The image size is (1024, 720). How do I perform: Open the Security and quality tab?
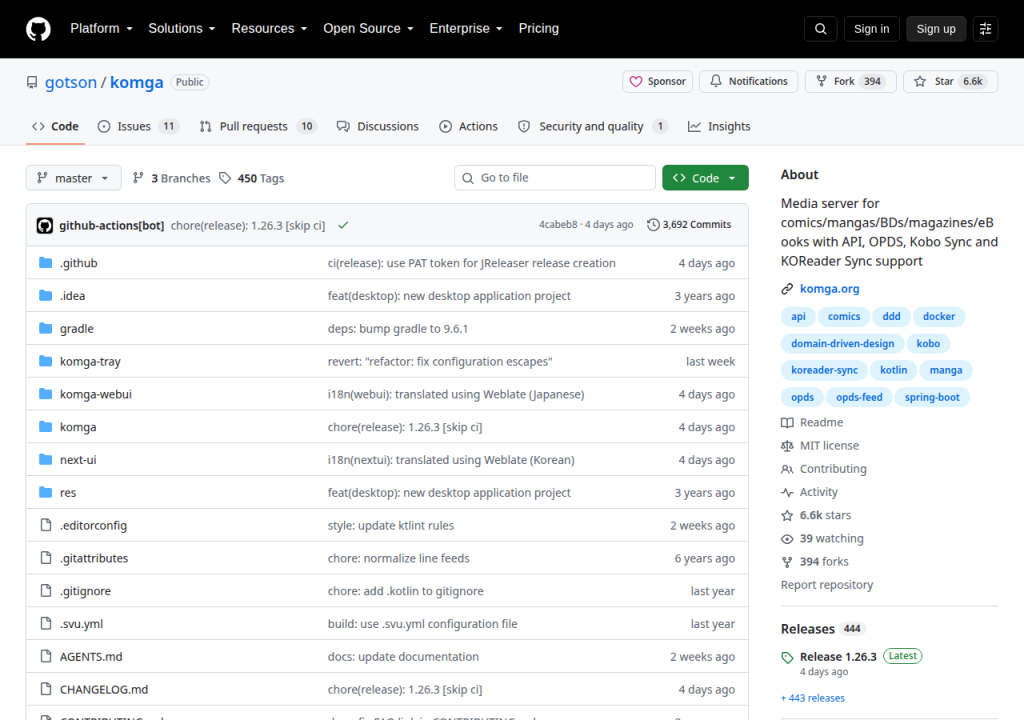pyautogui.click(x=592, y=126)
